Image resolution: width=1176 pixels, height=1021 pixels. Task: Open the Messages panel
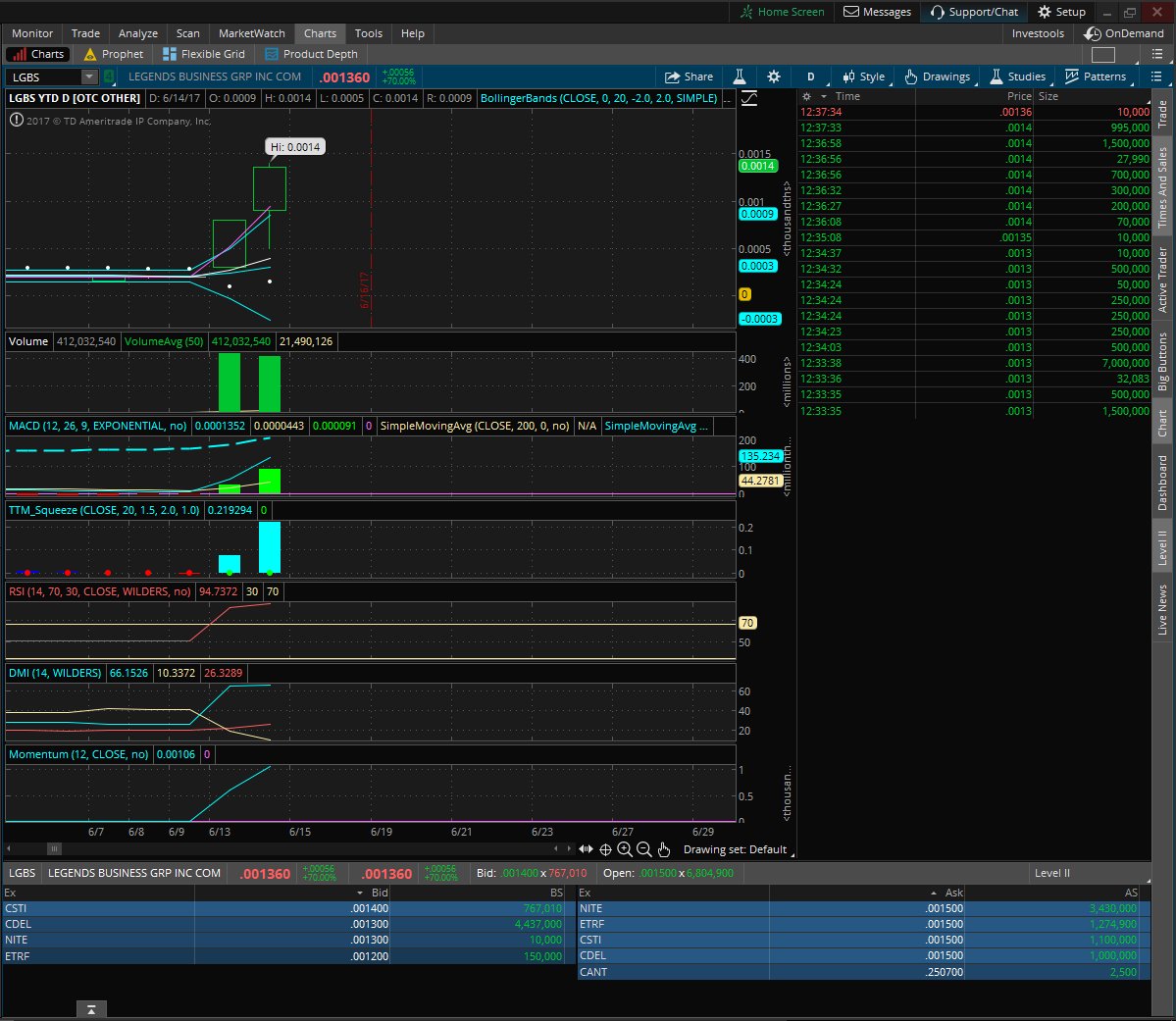(x=877, y=12)
